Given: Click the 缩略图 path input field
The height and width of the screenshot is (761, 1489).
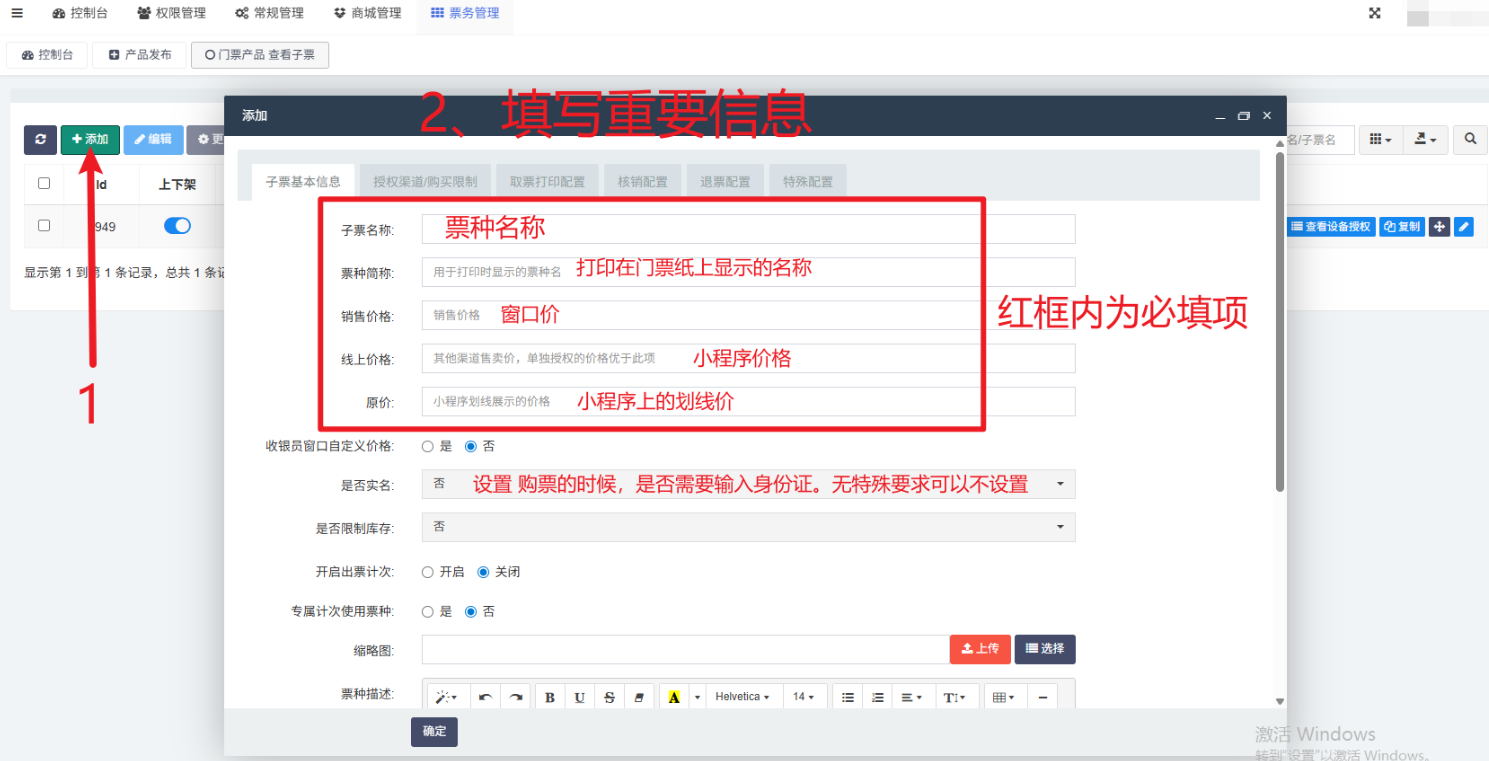Looking at the screenshot, I should click(686, 649).
